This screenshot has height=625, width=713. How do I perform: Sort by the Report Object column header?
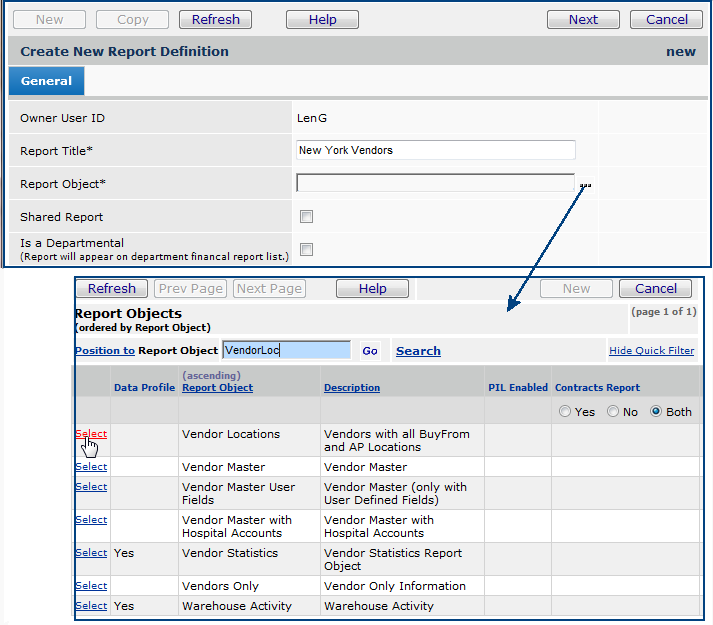click(x=217, y=388)
